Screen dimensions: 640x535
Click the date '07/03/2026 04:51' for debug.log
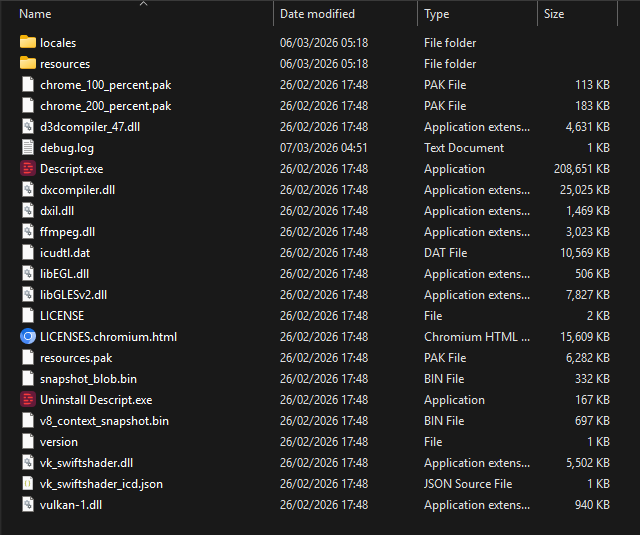tap(324, 148)
